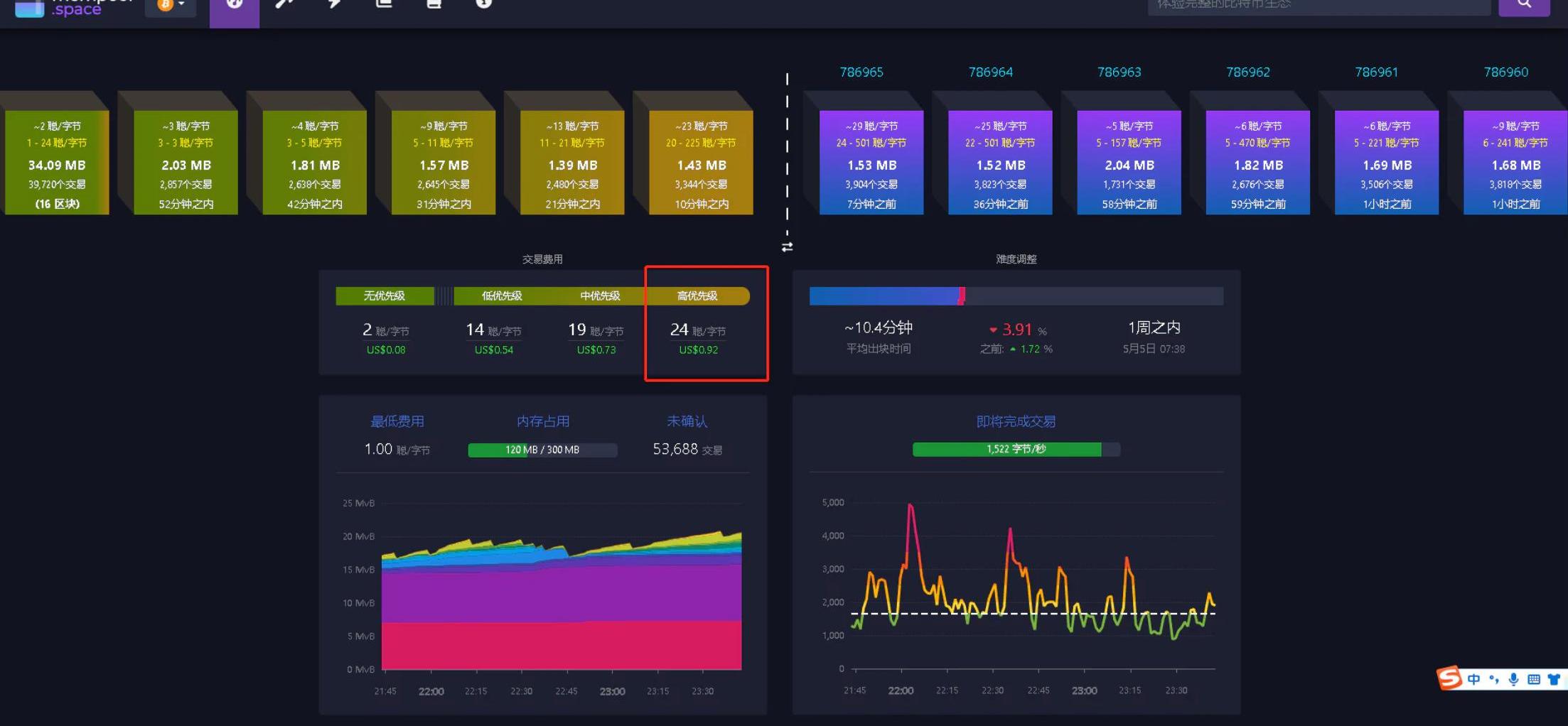The width and height of the screenshot is (1568, 726).
Task: Click the swap arrows icon below divider
Action: point(787,247)
